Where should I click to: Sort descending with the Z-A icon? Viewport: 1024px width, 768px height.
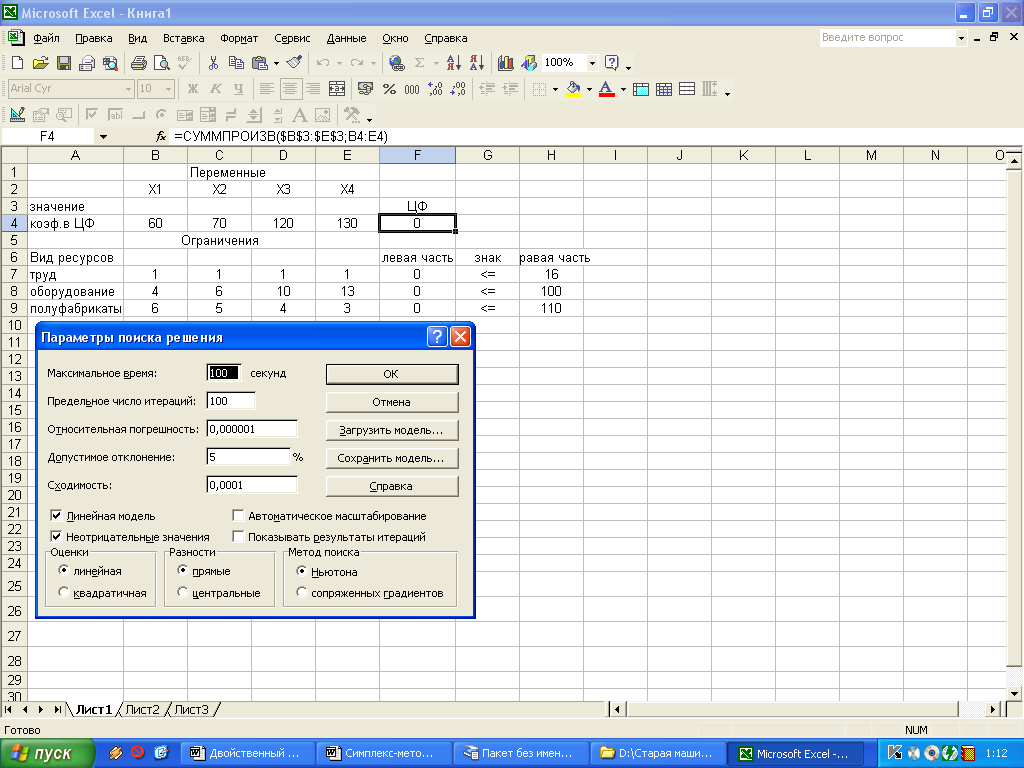click(x=477, y=63)
